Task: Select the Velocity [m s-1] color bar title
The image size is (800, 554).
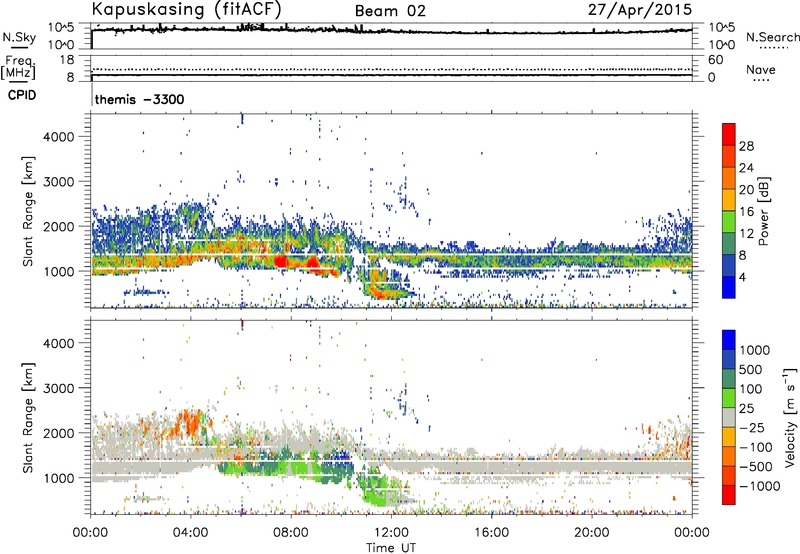Action: coord(790,417)
